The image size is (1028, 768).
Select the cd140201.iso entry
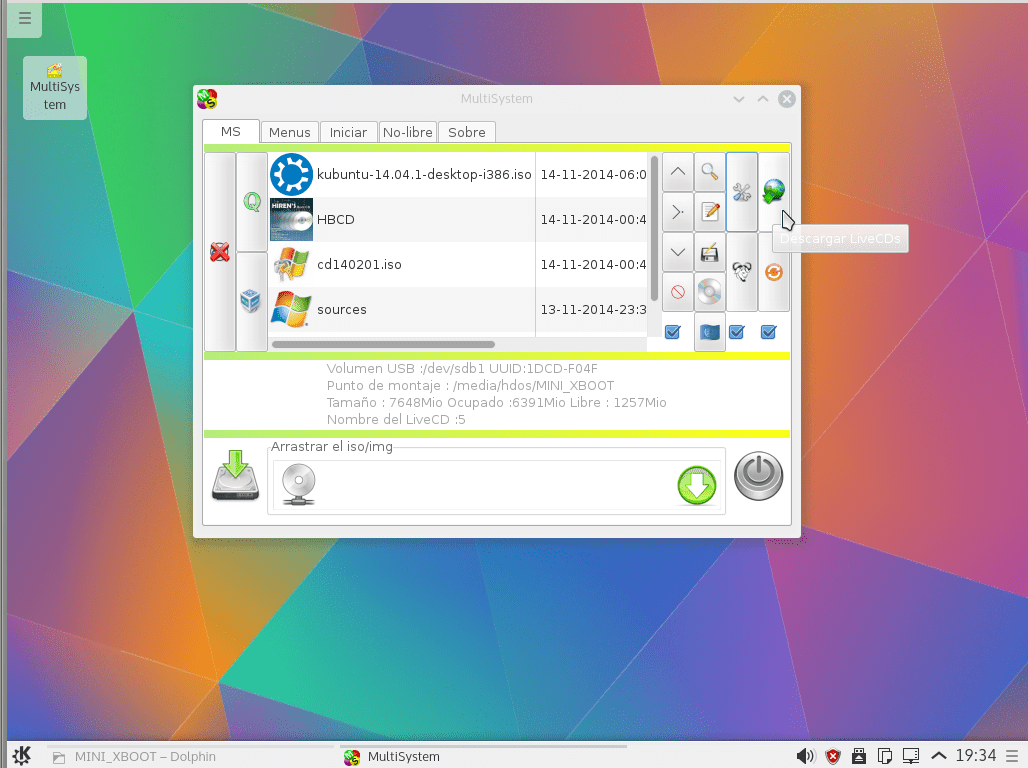pos(458,264)
